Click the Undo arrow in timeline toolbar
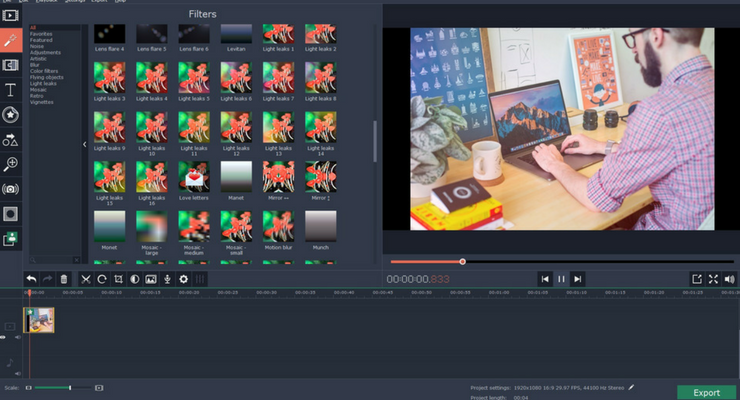The height and width of the screenshot is (400, 740). (32, 279)
